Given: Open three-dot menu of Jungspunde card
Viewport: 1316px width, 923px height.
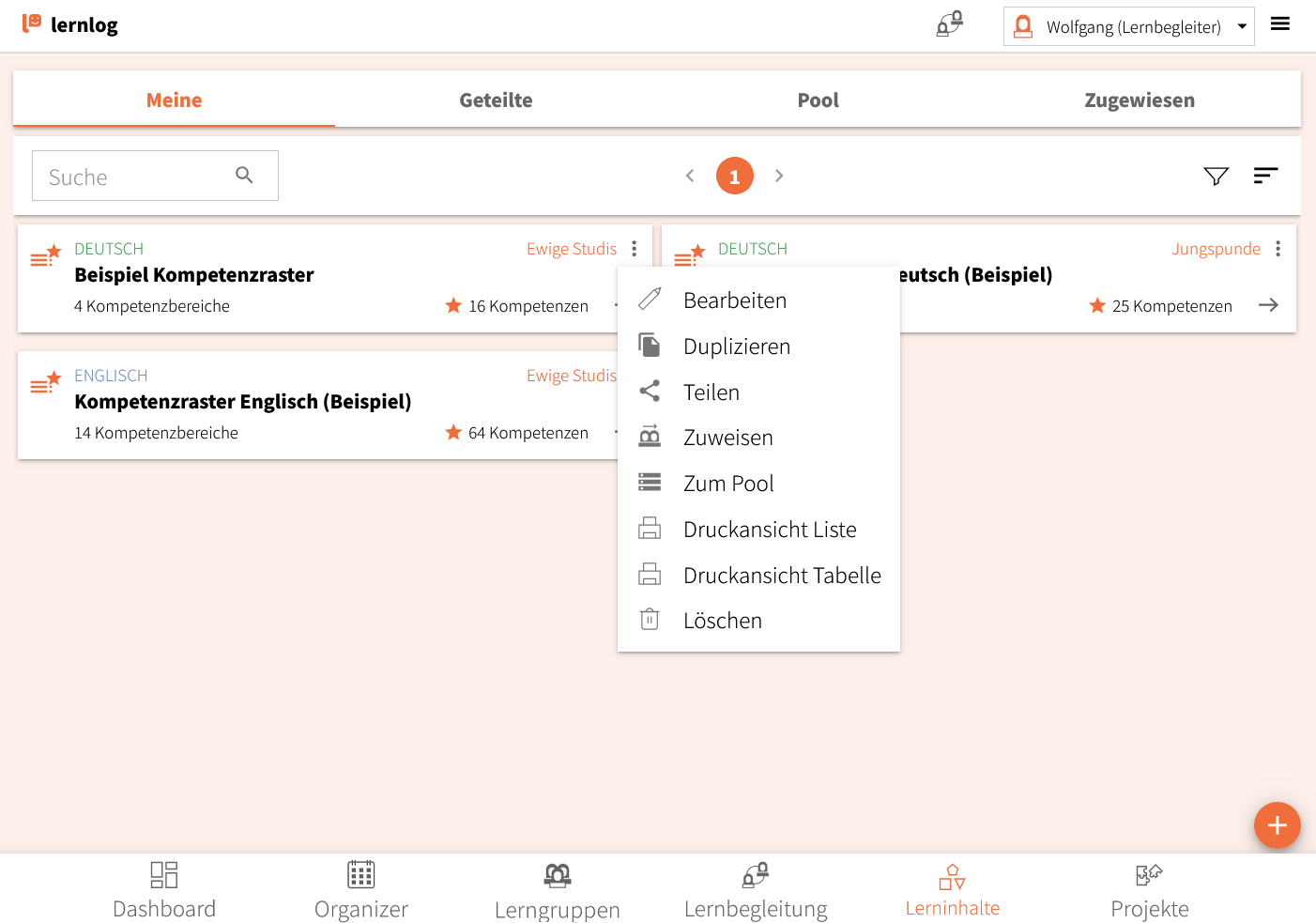Looking at the screenshot, I should point(1278,249).
